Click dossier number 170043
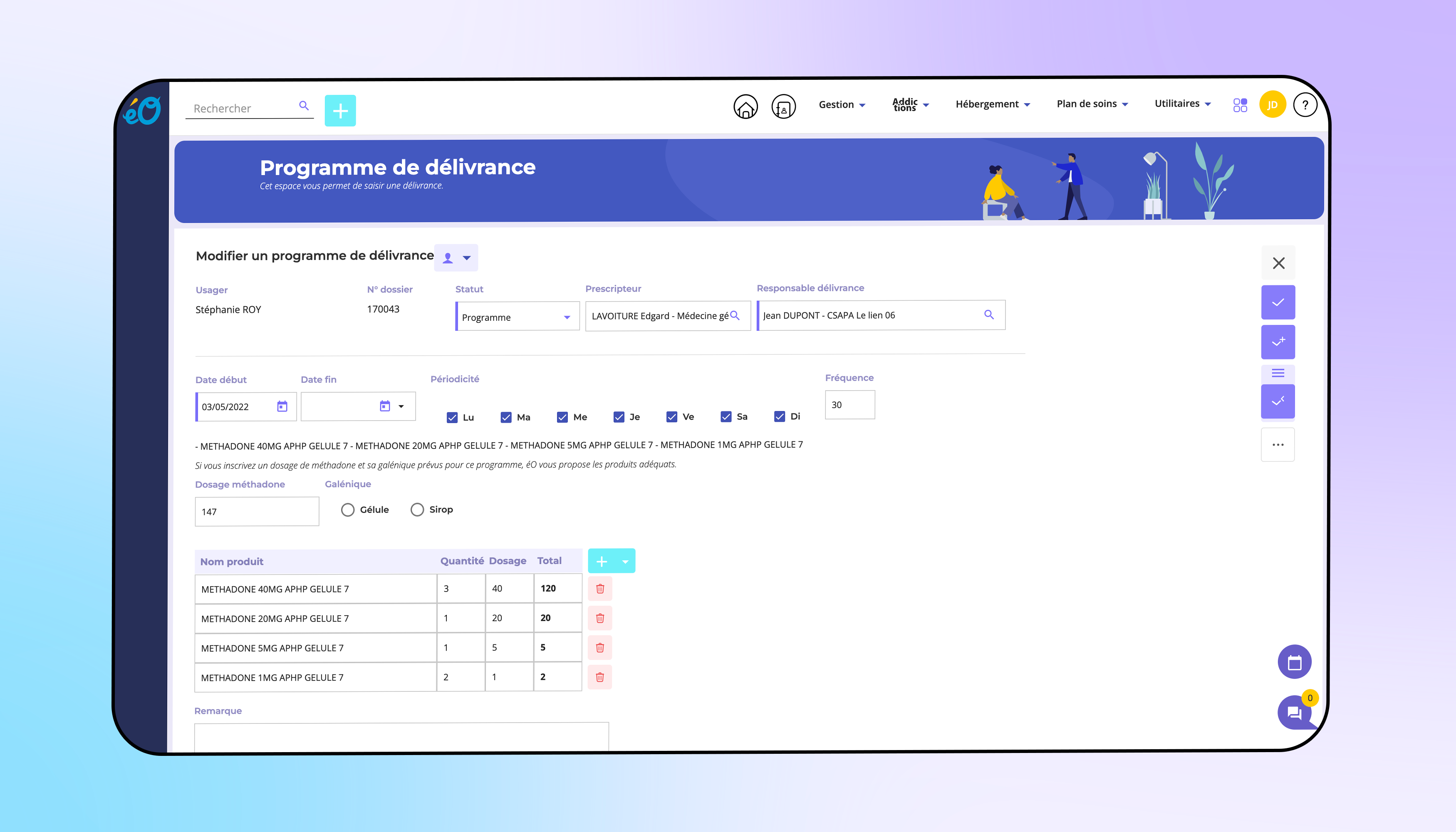 coord(383,309)
